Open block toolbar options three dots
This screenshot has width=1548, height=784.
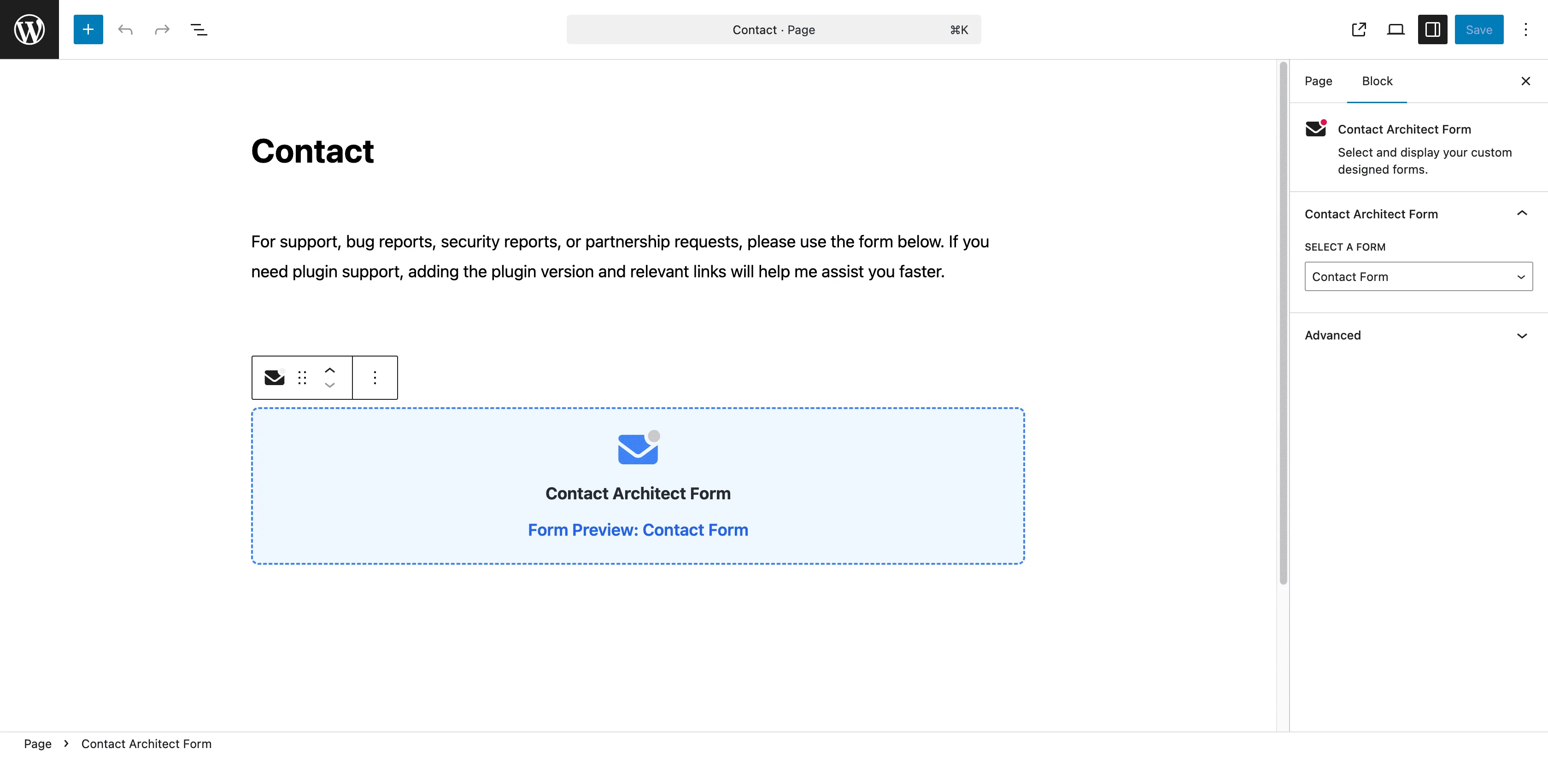[375, 377]
